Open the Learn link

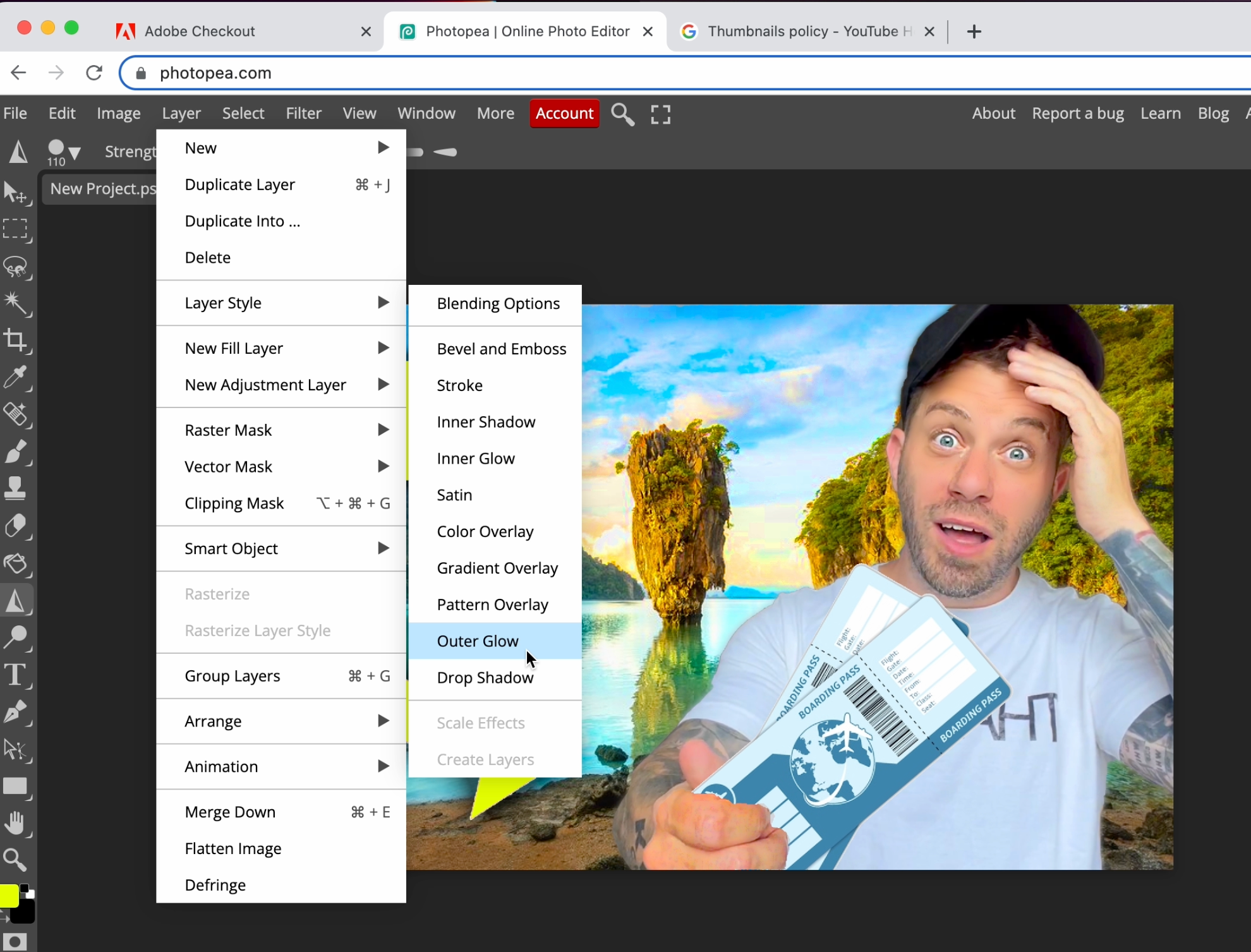pos(1161,114)
